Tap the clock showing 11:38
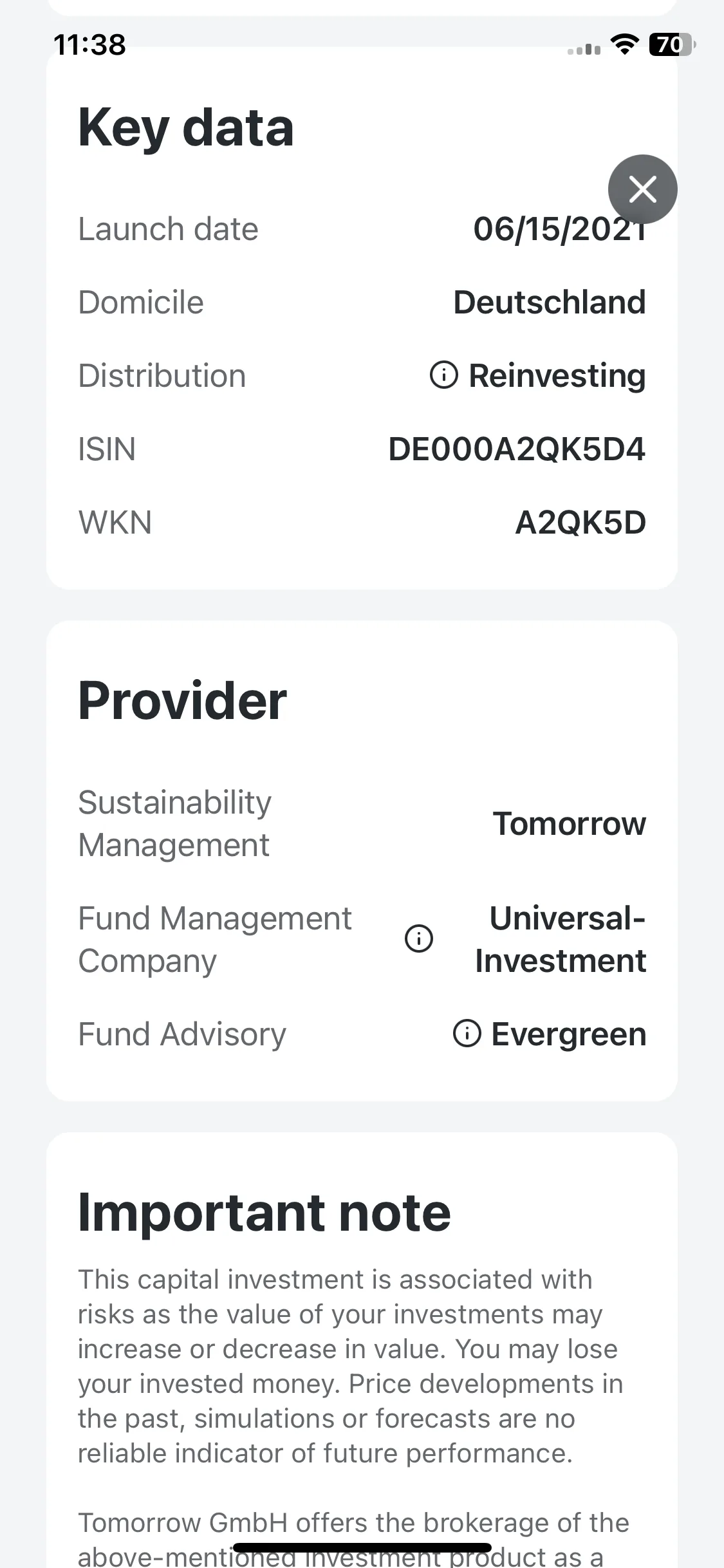Screen dimensions: 724x1568 point(89,44)
